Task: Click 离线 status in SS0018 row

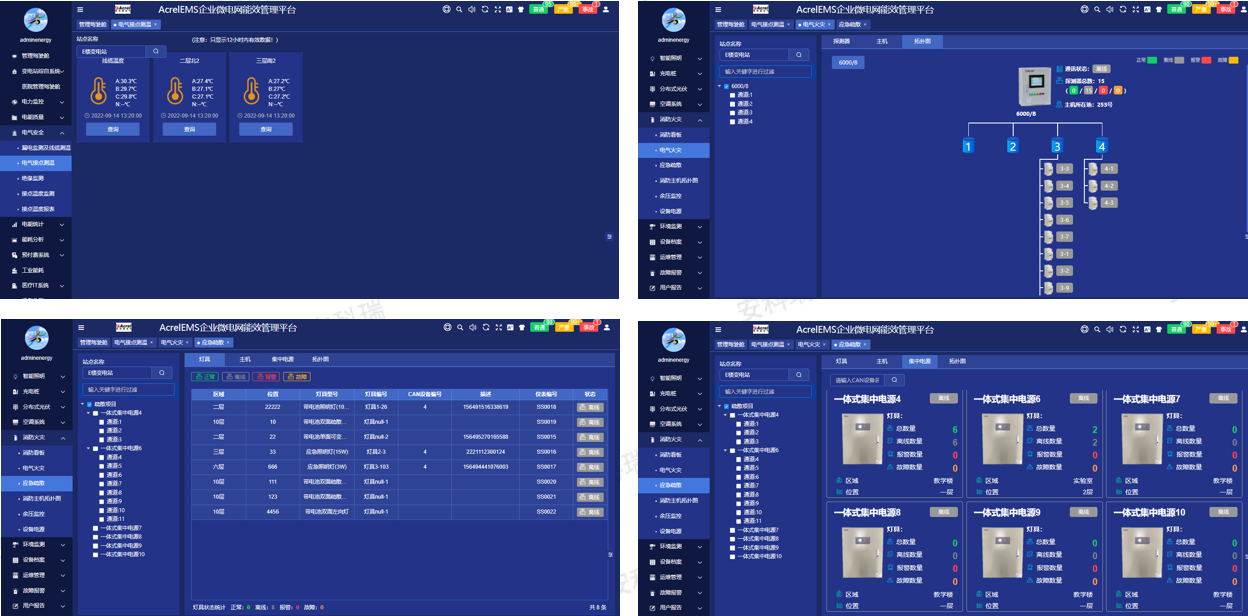Action: (590, 407)
